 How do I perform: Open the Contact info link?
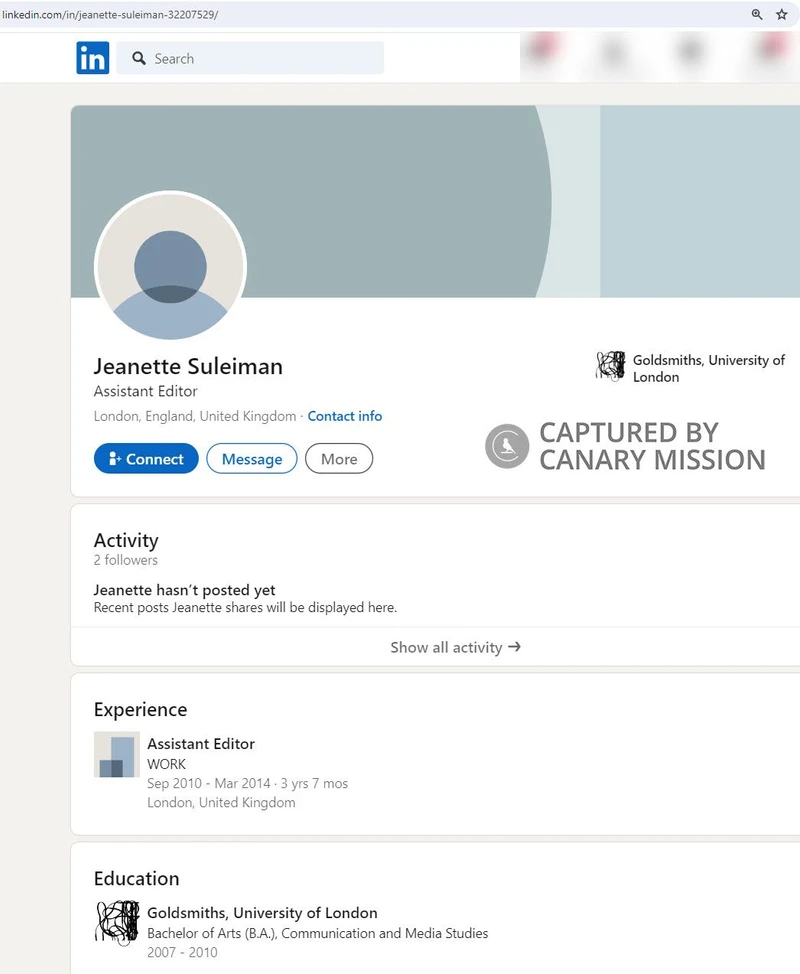tap(345, 416)
